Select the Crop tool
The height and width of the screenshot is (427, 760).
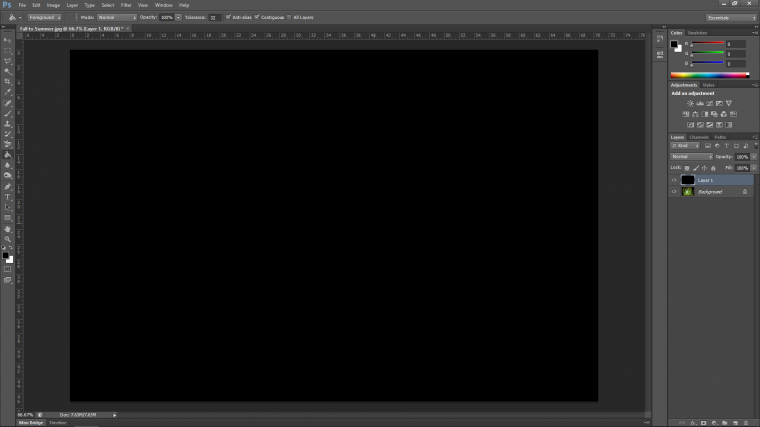pyautogui.click(x=7, y=82)
